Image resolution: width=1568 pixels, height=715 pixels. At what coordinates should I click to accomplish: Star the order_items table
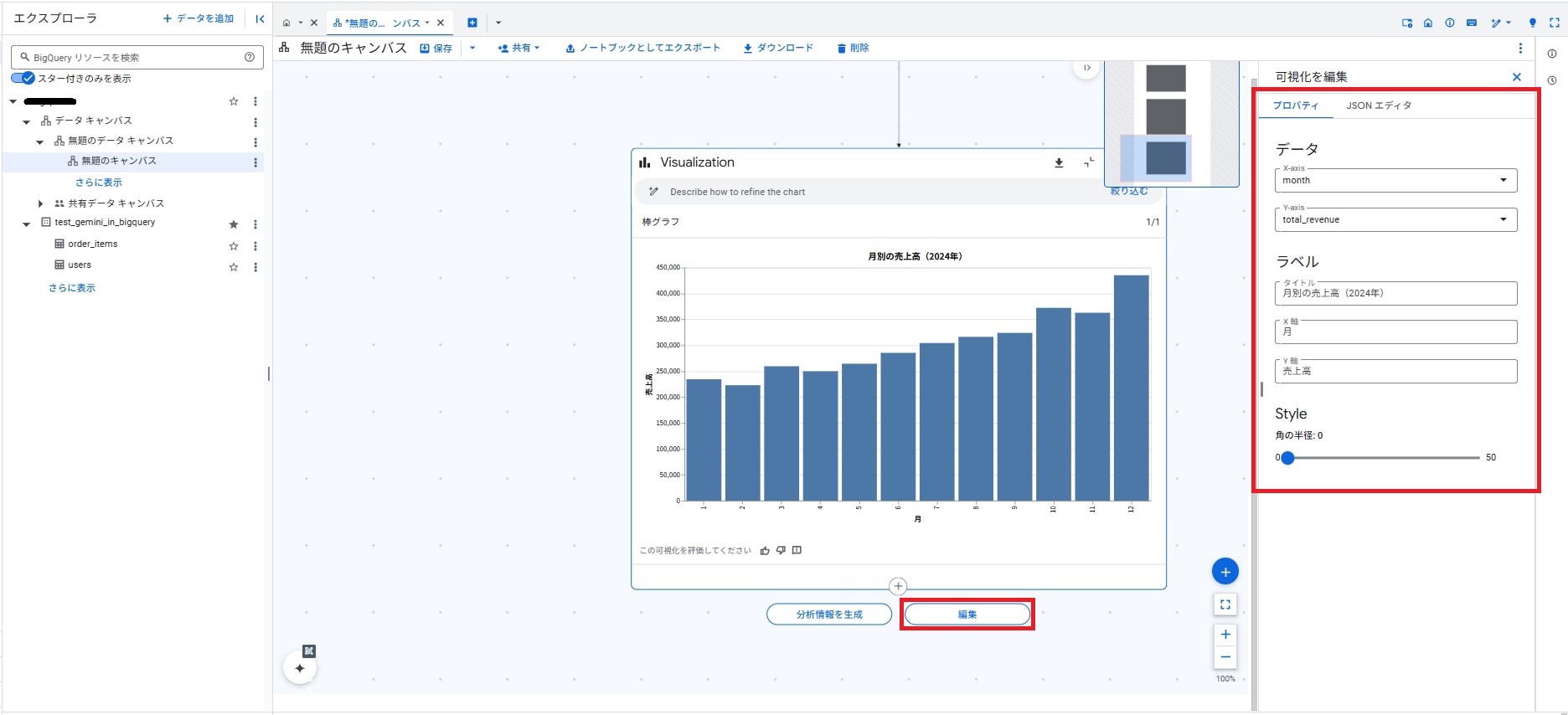tap(234, 245)
